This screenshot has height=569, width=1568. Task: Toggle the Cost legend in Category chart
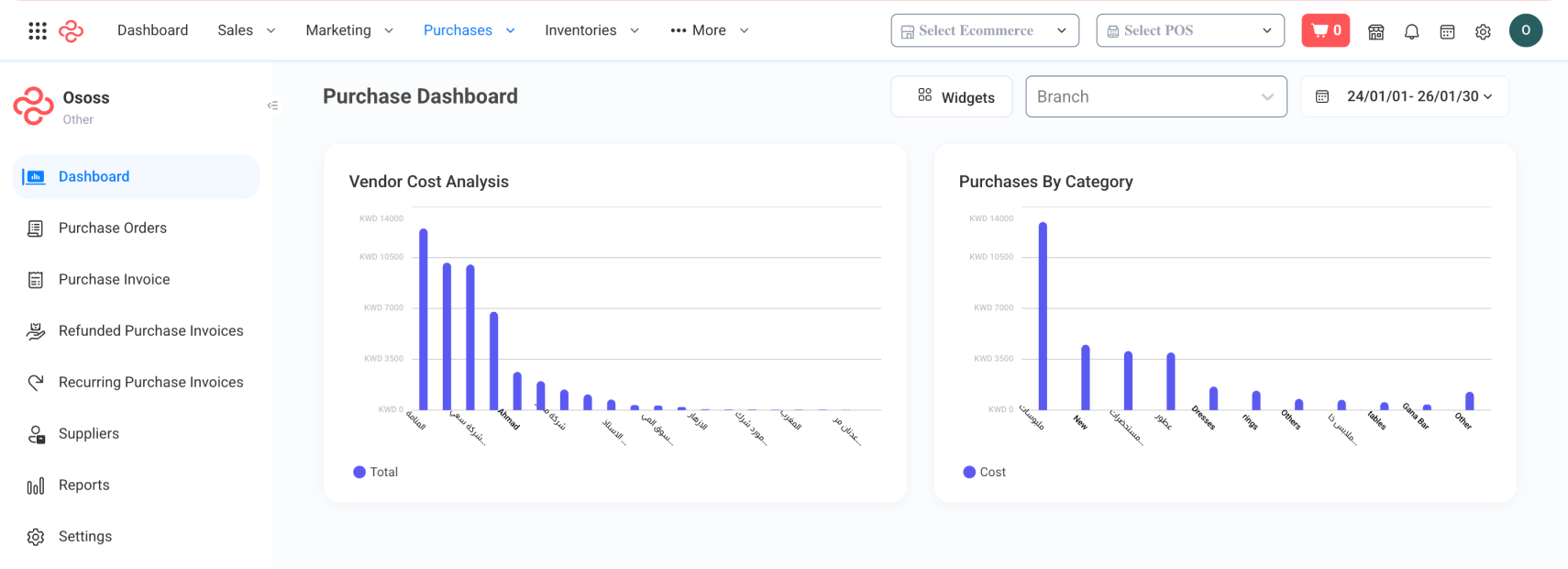(x=985, y=472)
